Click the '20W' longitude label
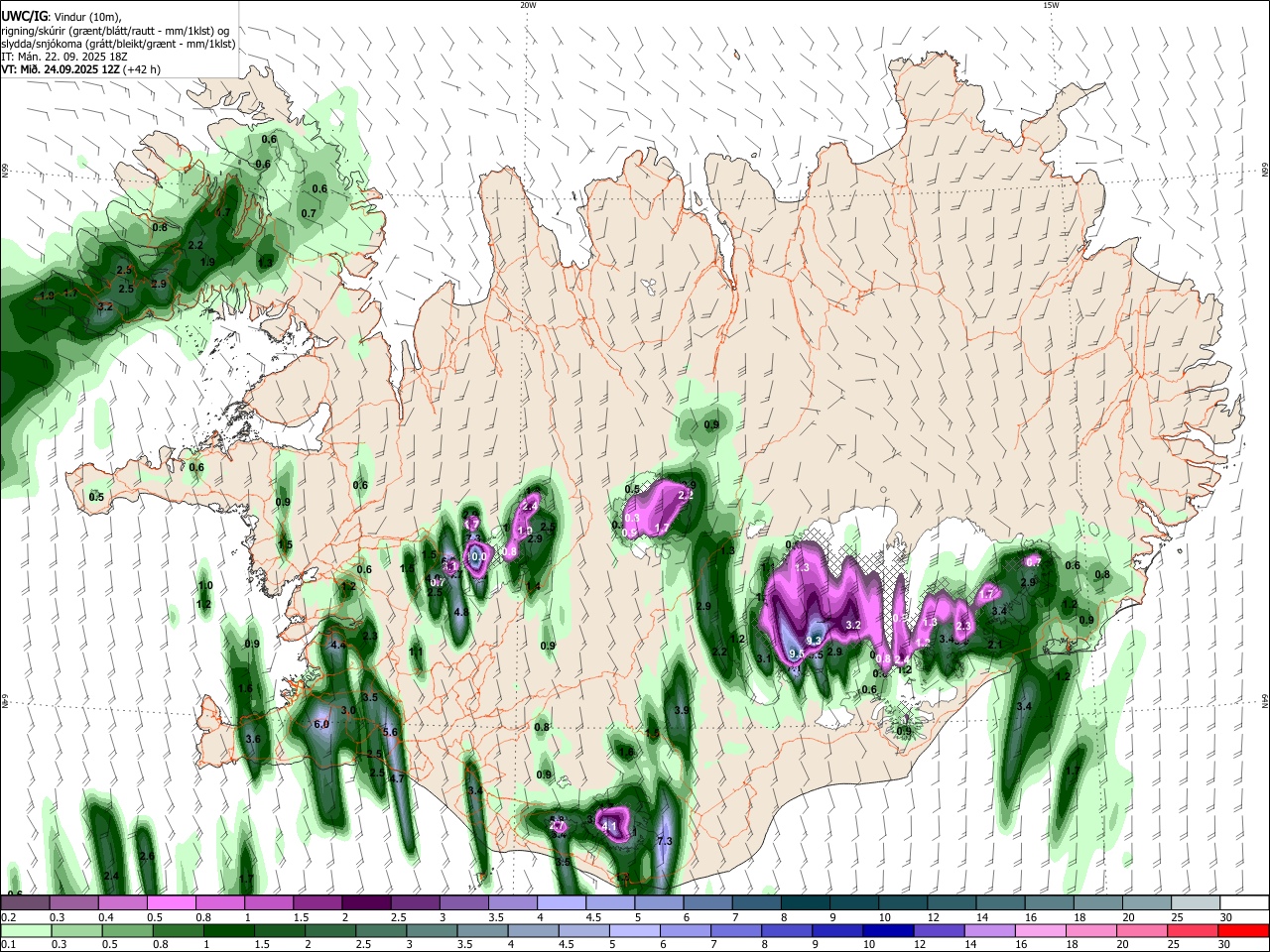Screen dimensions: 1270x952 528,5
